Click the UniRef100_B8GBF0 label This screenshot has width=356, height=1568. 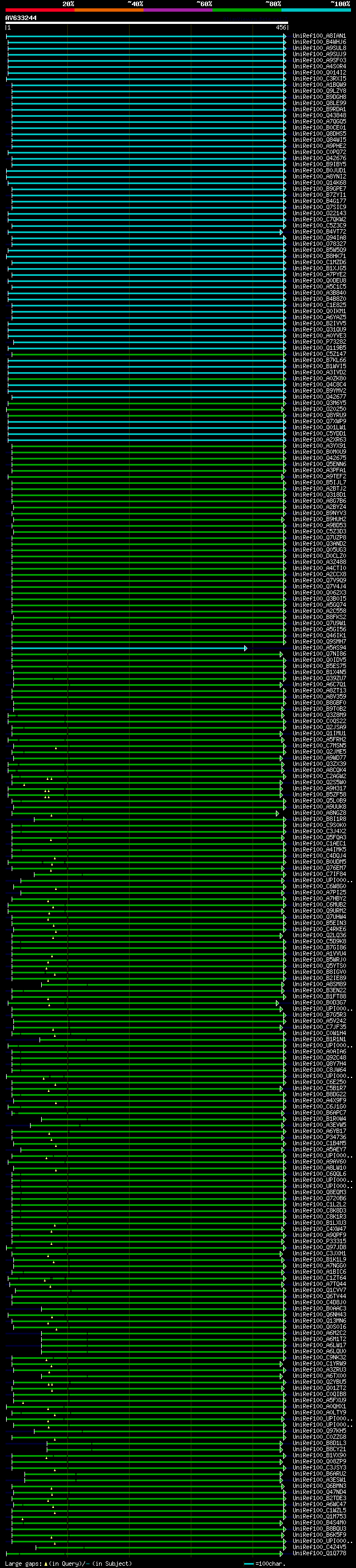[x=319, y=703]
